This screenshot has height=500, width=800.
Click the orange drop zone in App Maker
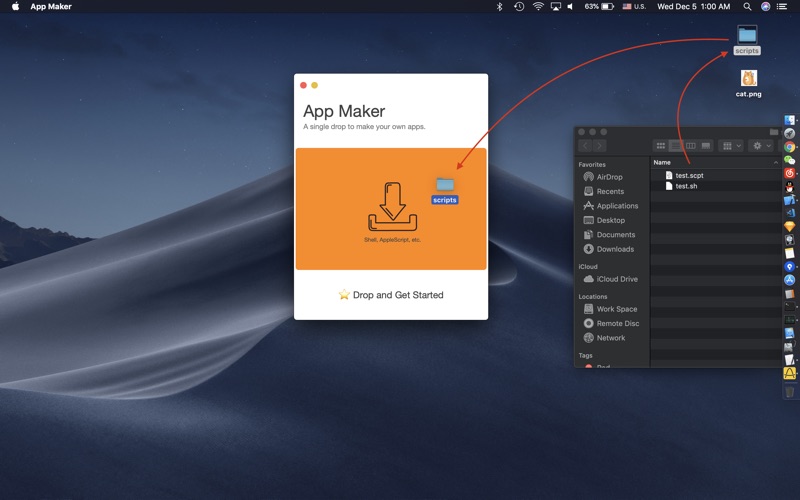[x=391, y=209]
